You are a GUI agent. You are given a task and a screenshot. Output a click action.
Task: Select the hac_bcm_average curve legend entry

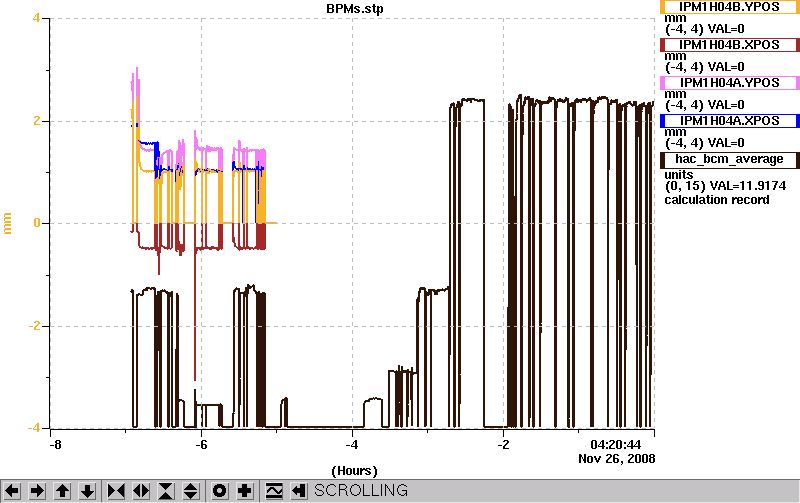click(730, 159)
